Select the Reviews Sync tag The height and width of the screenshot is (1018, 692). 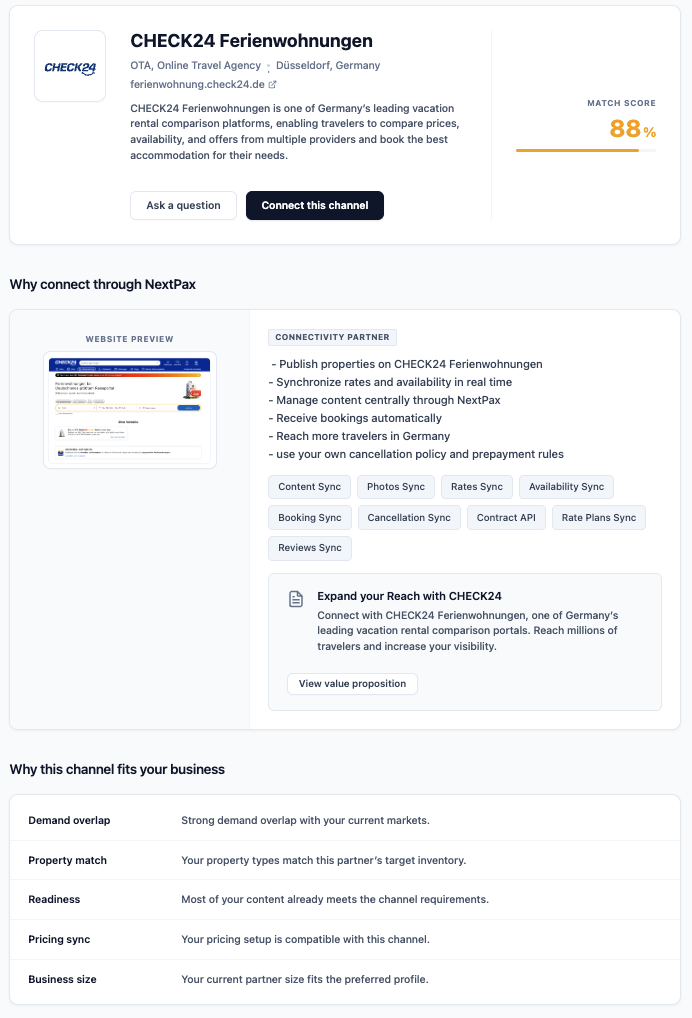(310, 548)
